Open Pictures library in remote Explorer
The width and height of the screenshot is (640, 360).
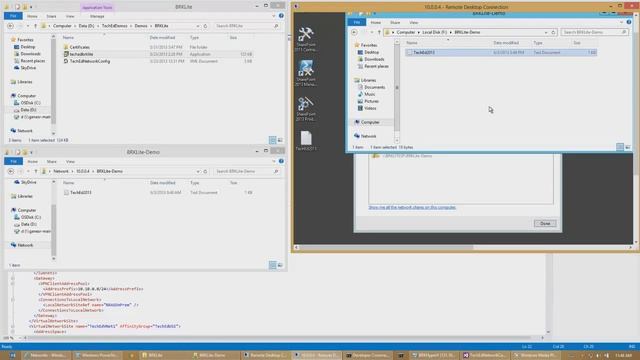368,101
